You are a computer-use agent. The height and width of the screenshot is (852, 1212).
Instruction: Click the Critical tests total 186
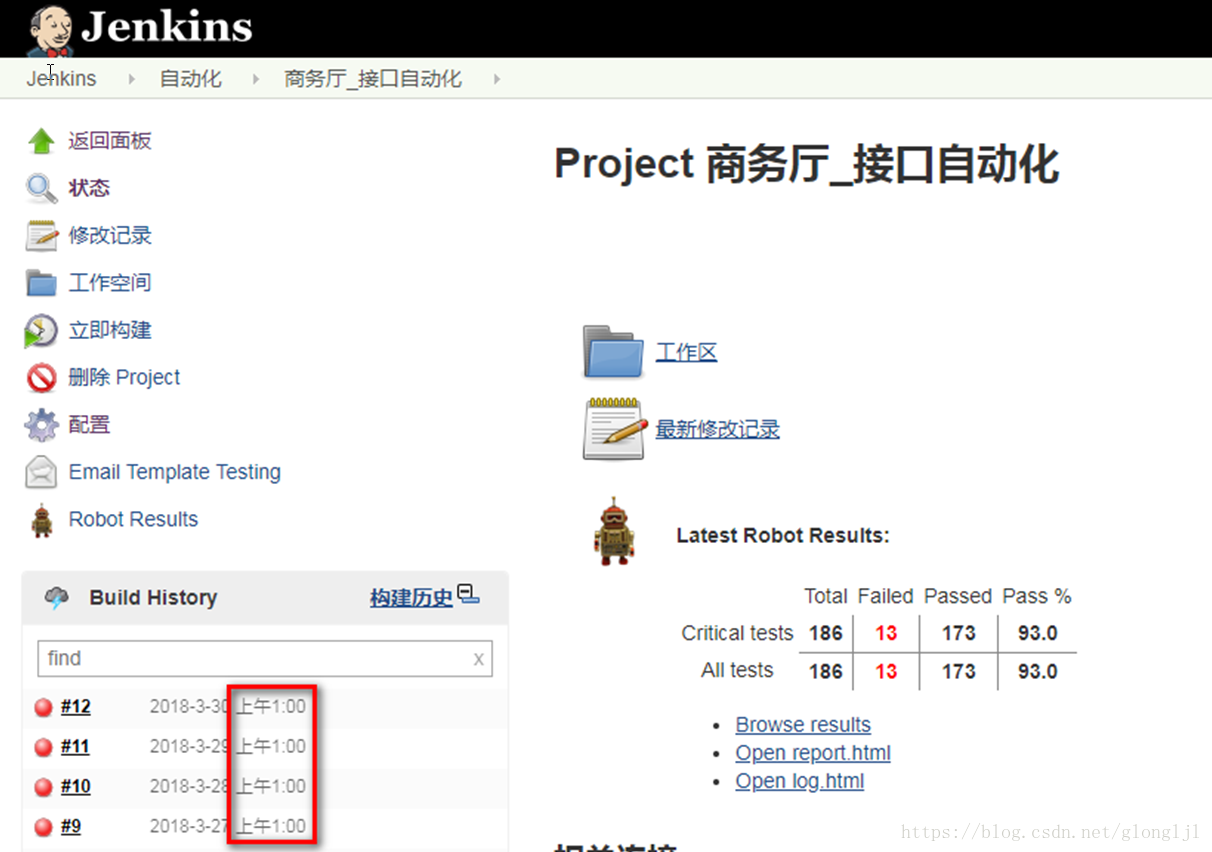(825, 634)
